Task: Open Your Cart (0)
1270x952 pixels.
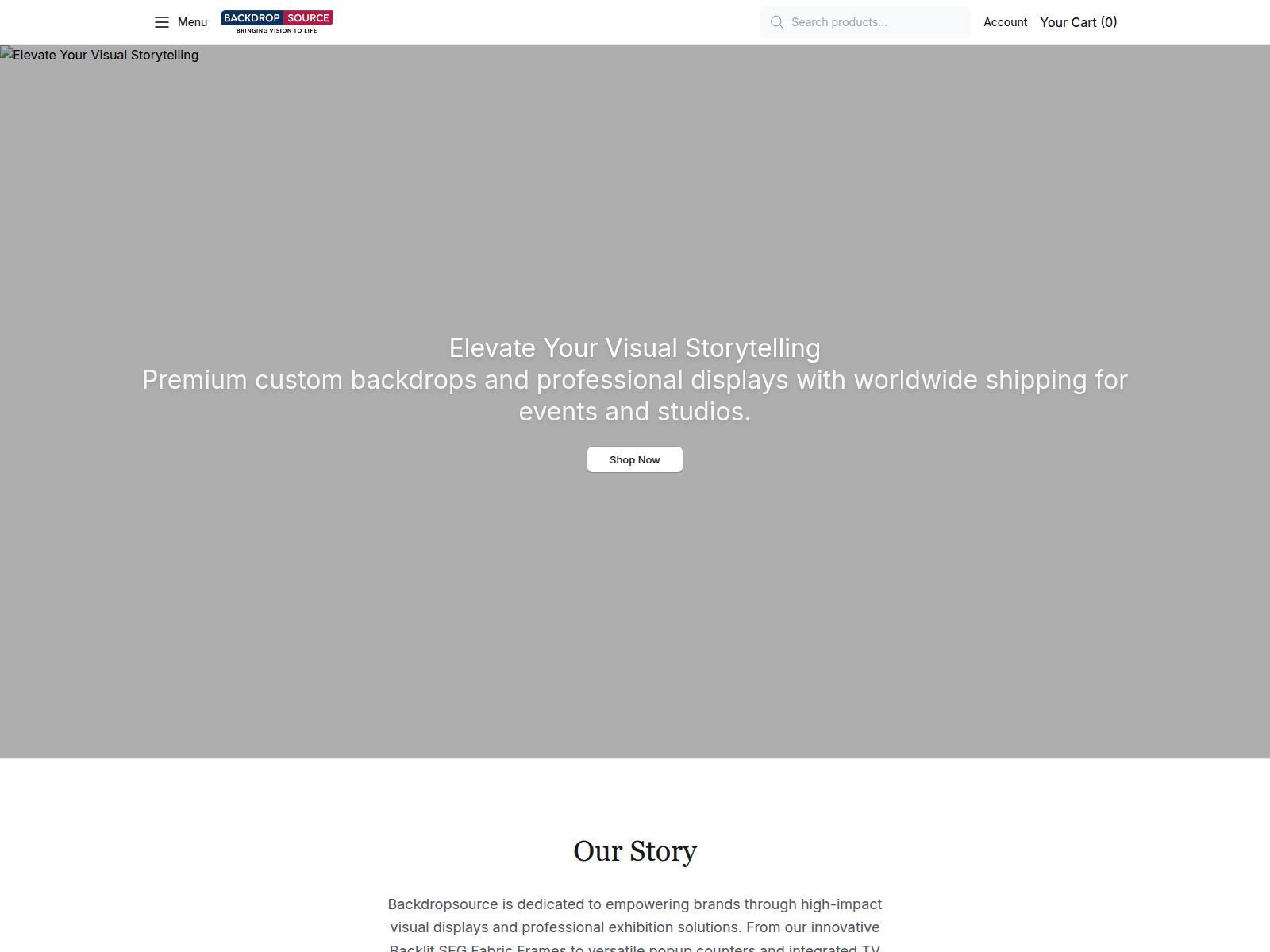Action: (x=1078, y=22)
